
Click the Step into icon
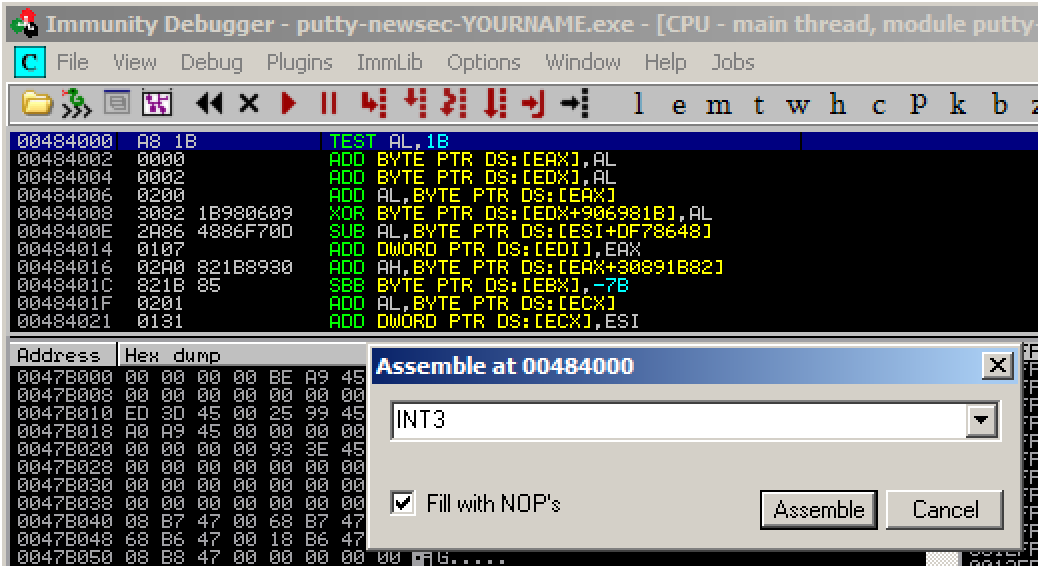coord(373,103)
